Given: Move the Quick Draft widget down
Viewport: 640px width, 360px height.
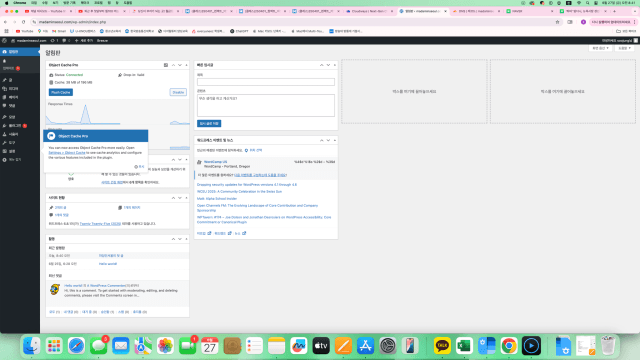Looking at the screenshot, I should (x=328, y=65).
